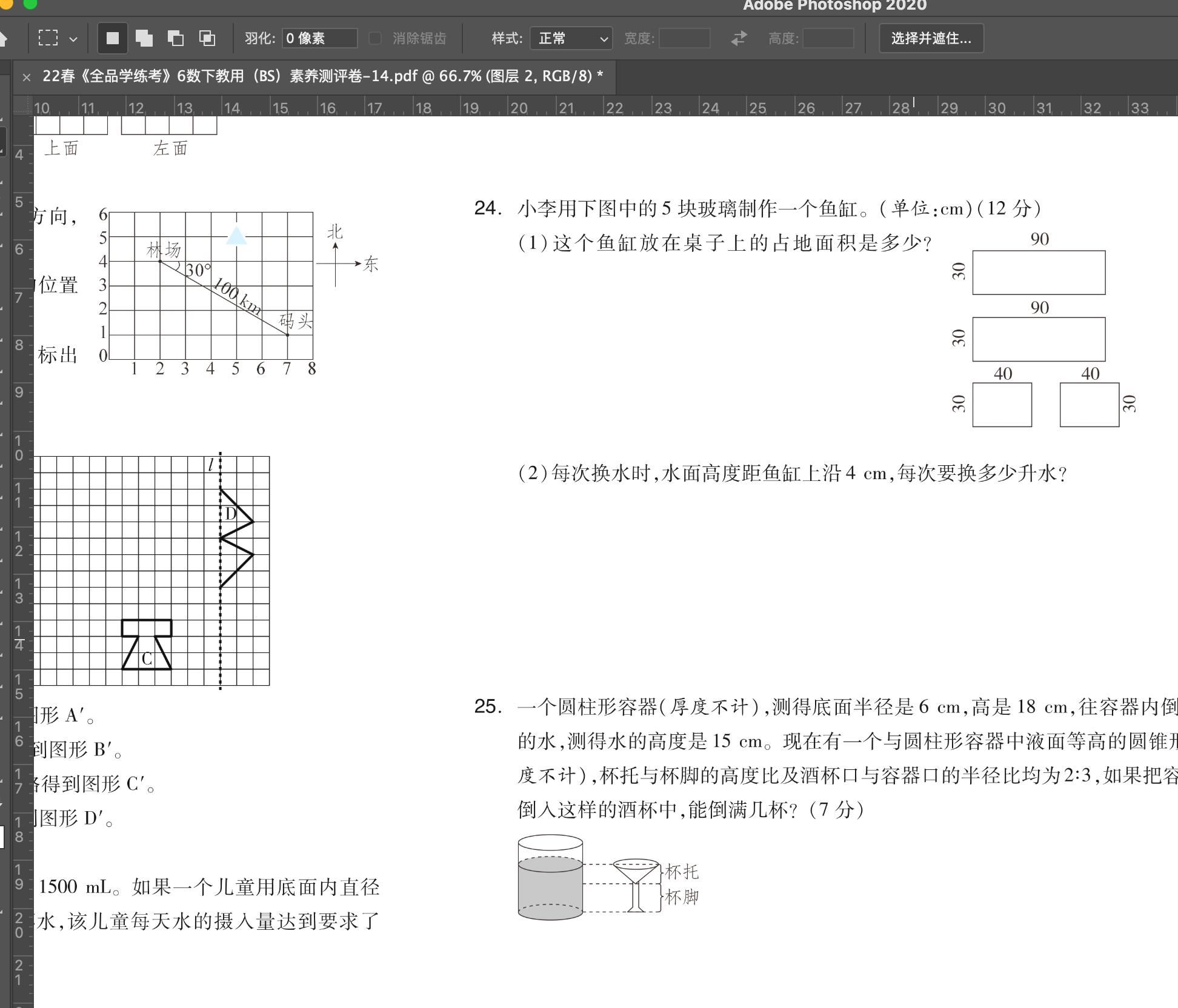Click the home arrow icon in options bar
The width and height of the screenshot is (1178, 1008).
[3, 39]
